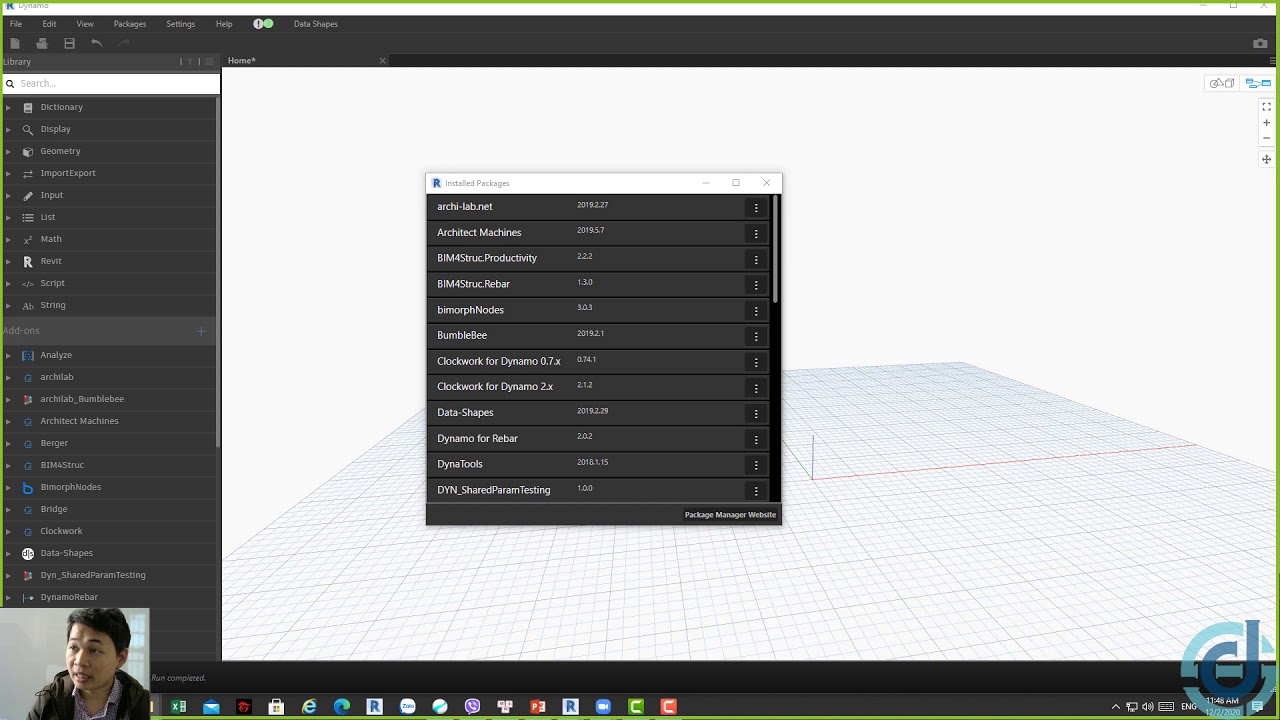Click the notification alert icon in menu bar
1280x720 pixels.
point(263,24)
